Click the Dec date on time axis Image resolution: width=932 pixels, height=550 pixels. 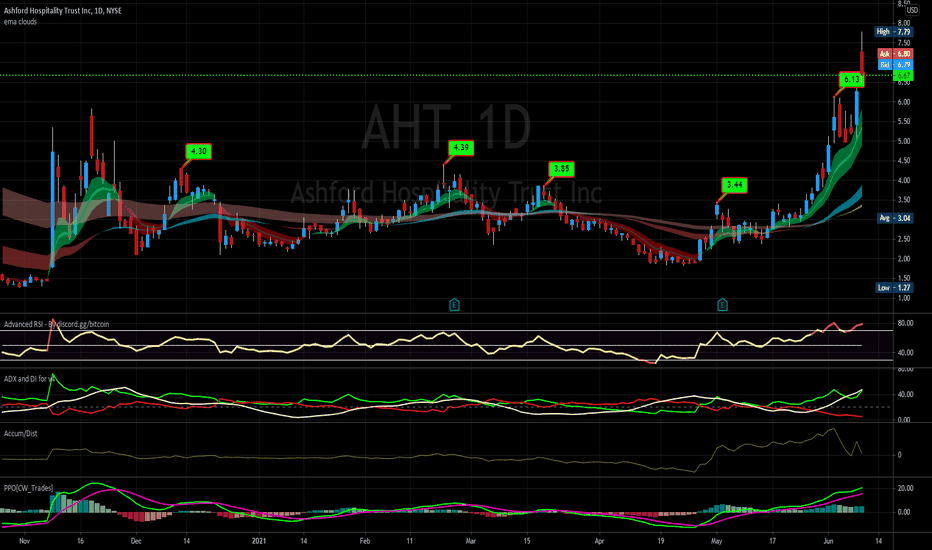pyautogui.click(x=136, y=541)
